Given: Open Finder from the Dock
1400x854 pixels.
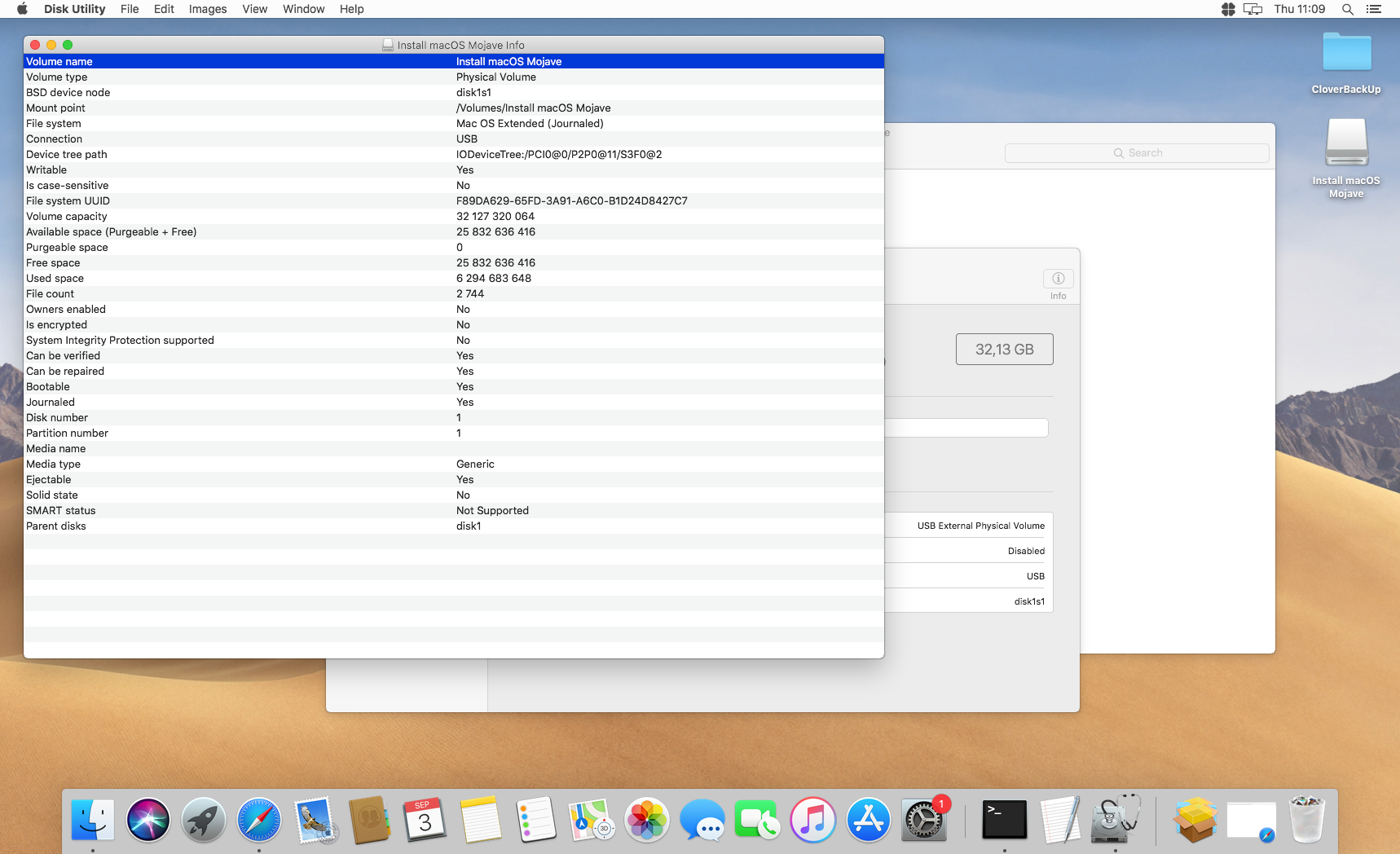Looking at the screenshot, I should pyautogui.click(x=92, y=820).
